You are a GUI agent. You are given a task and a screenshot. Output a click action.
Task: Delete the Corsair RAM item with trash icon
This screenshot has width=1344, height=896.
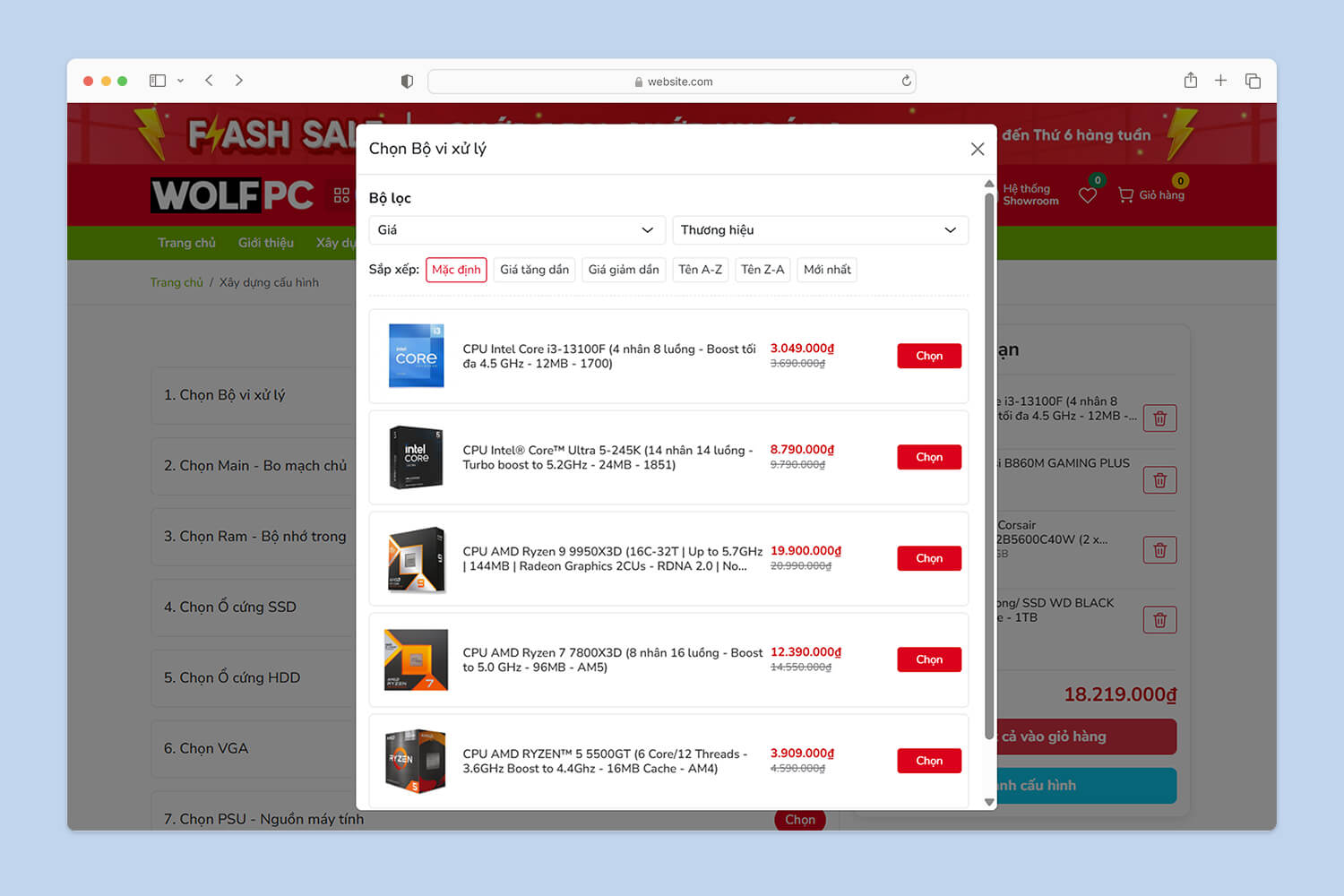(1160, 550)
